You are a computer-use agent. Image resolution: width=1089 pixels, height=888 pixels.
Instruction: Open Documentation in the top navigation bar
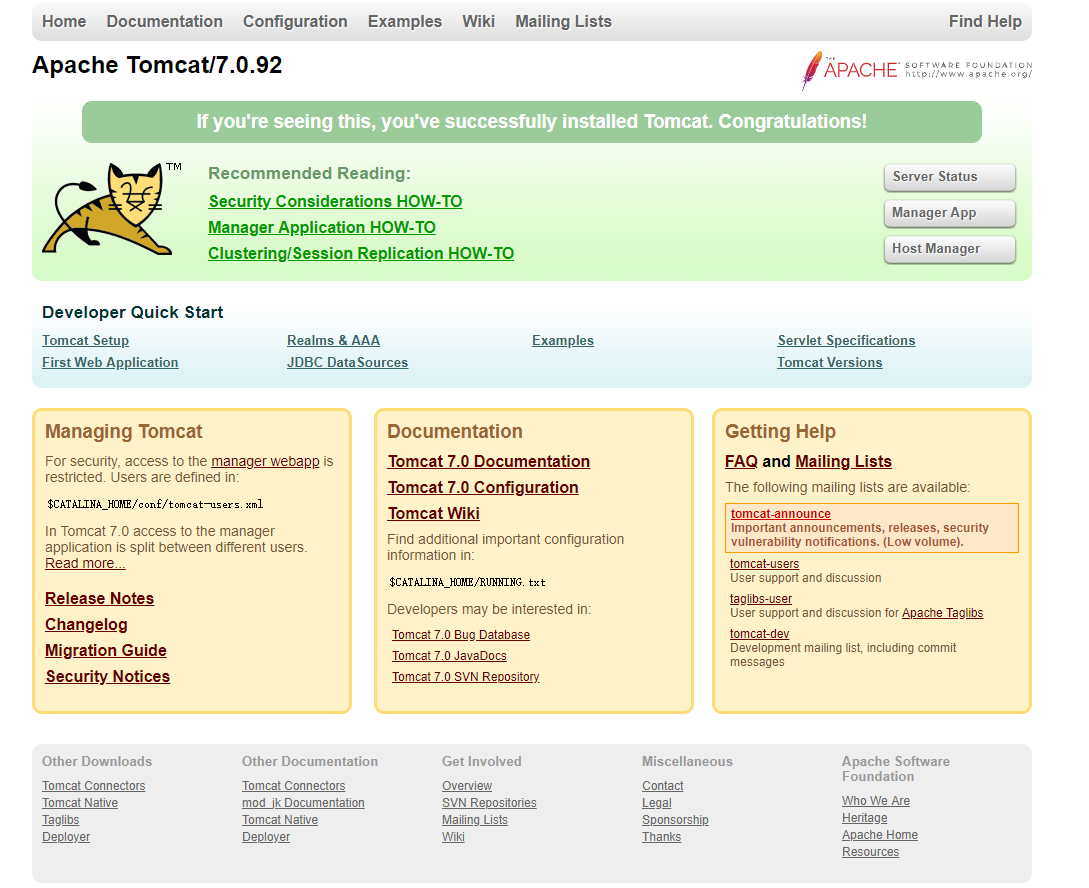pyautogui.click(x=165, y=22)
